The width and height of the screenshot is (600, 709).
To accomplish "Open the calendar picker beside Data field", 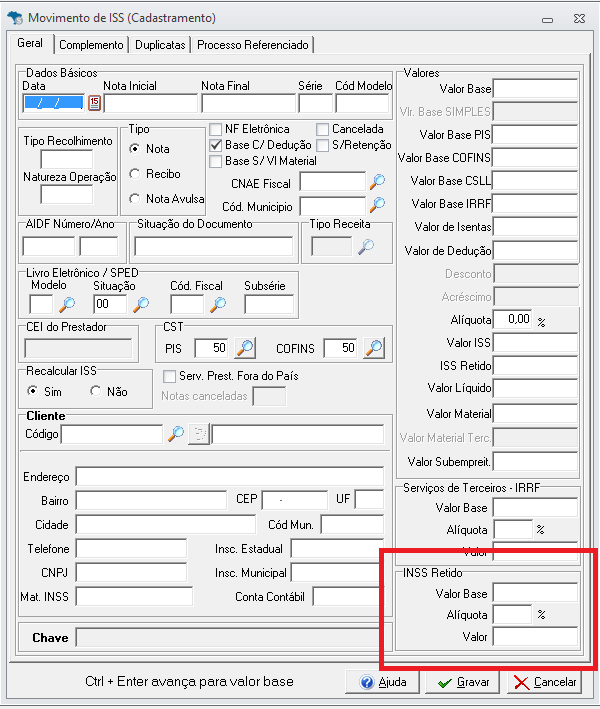I will 95,103.
